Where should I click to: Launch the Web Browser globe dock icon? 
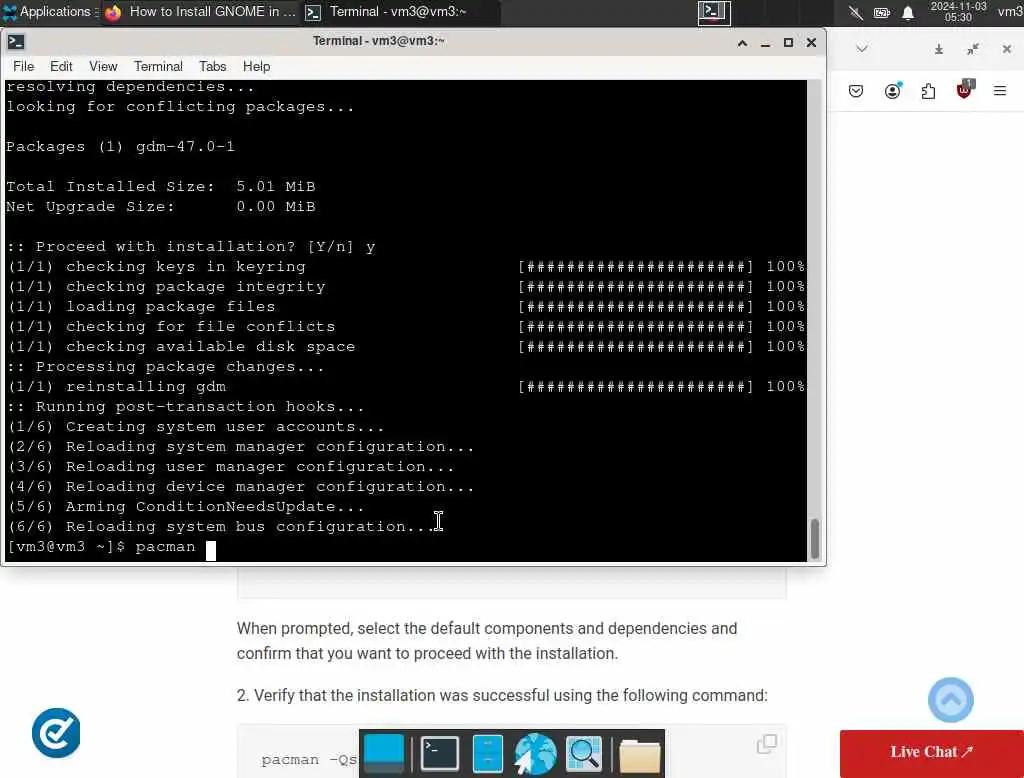pos(535,754)
